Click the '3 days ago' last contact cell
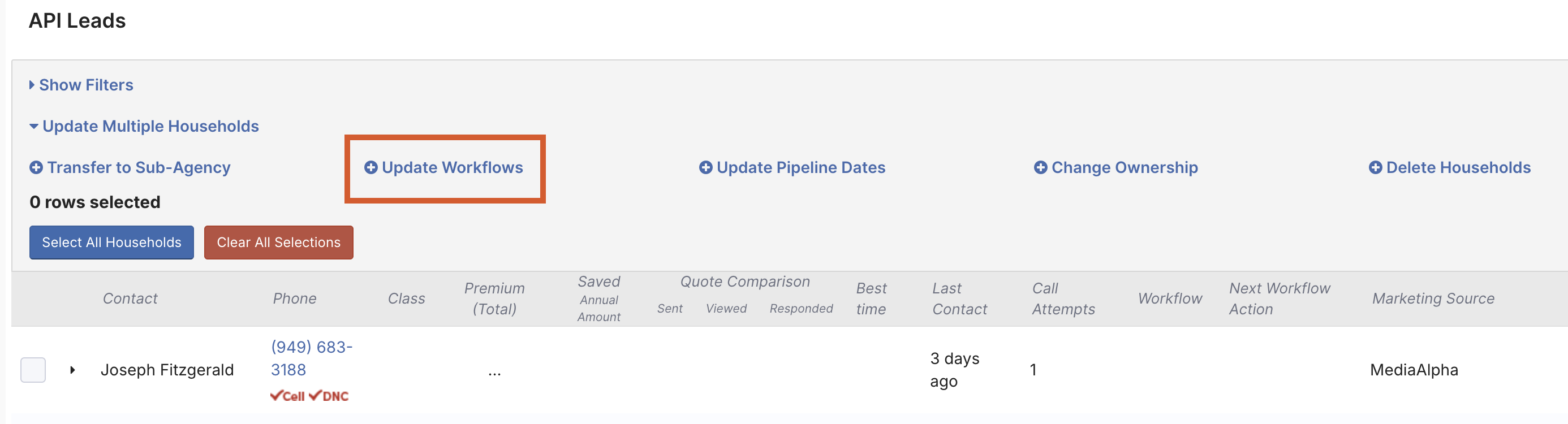 point(954,370)
